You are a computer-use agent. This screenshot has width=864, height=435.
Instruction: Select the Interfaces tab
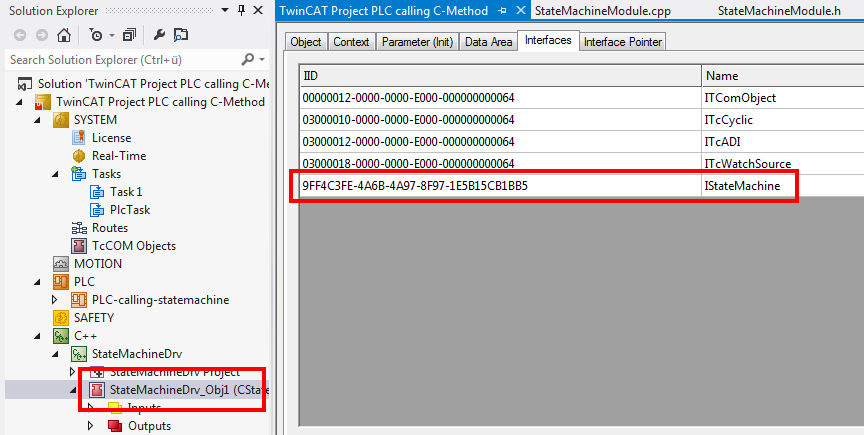coord(548,40)
